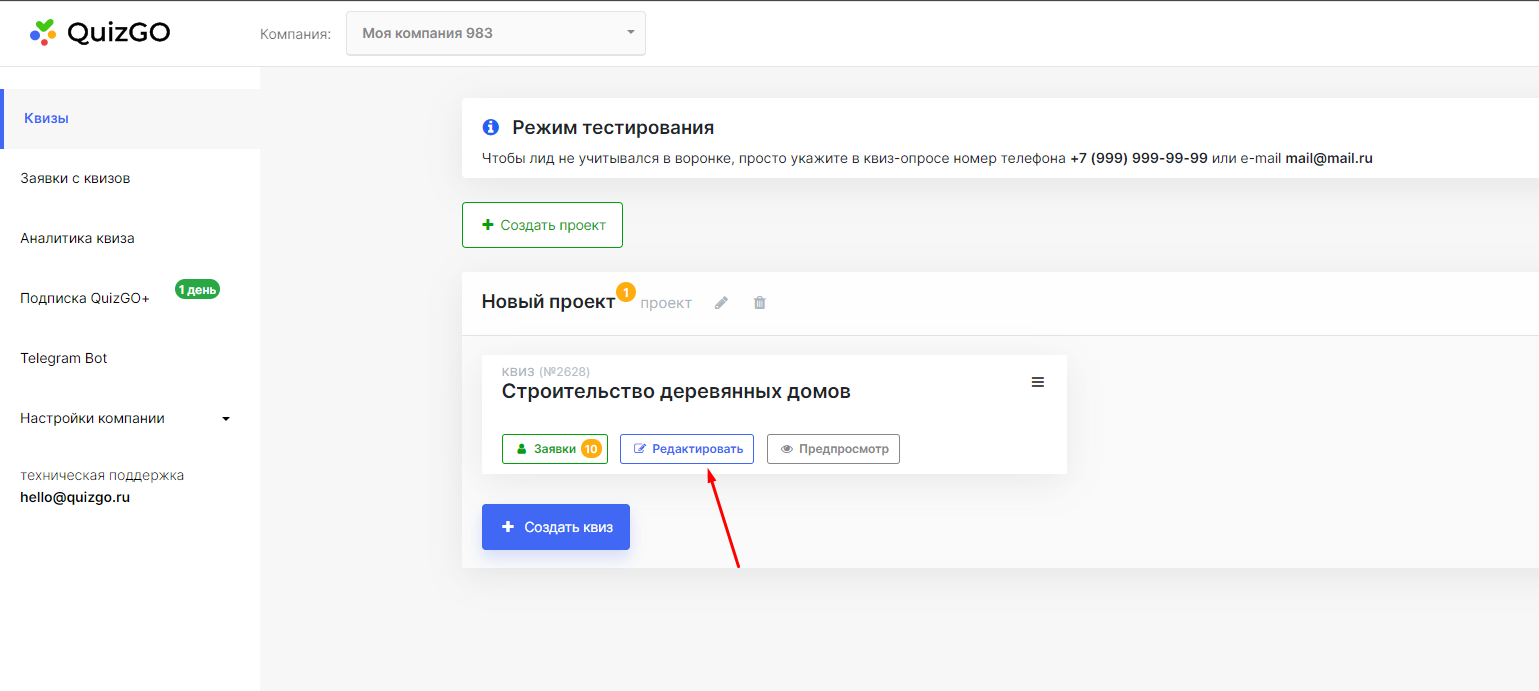Click the QuizGO logo icon
The height and width of the screenshot is (691, 1539).
(42, 33)
